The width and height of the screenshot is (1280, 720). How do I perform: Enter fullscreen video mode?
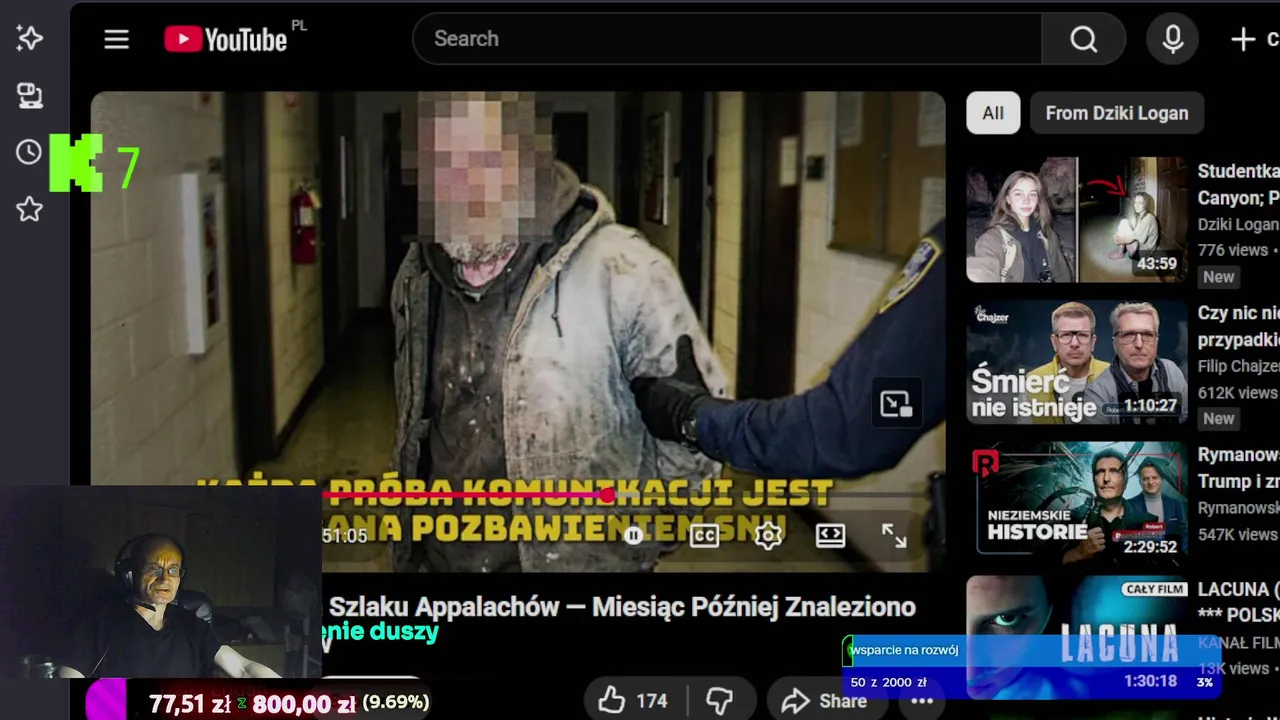[894, 536]
